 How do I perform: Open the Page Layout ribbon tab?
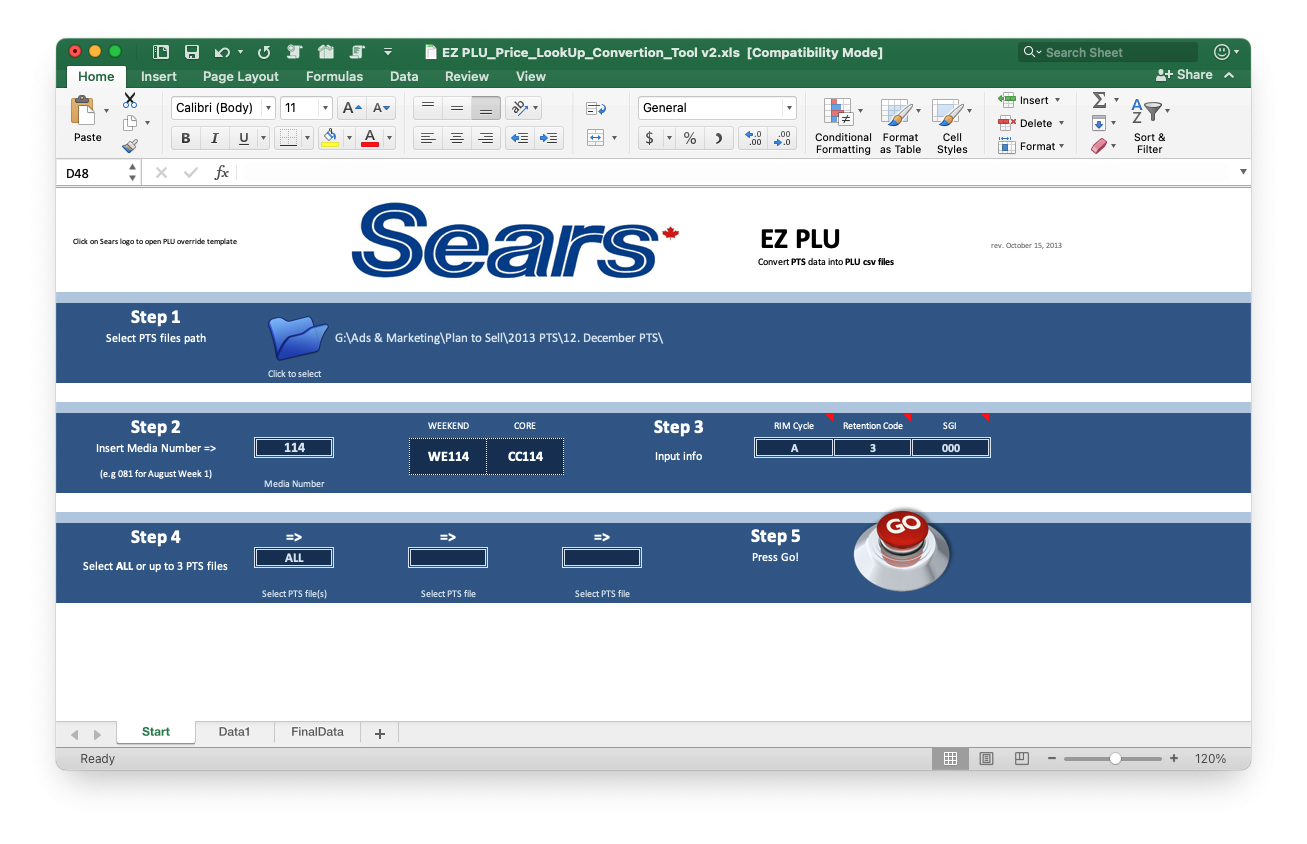(x=241, y=76)
